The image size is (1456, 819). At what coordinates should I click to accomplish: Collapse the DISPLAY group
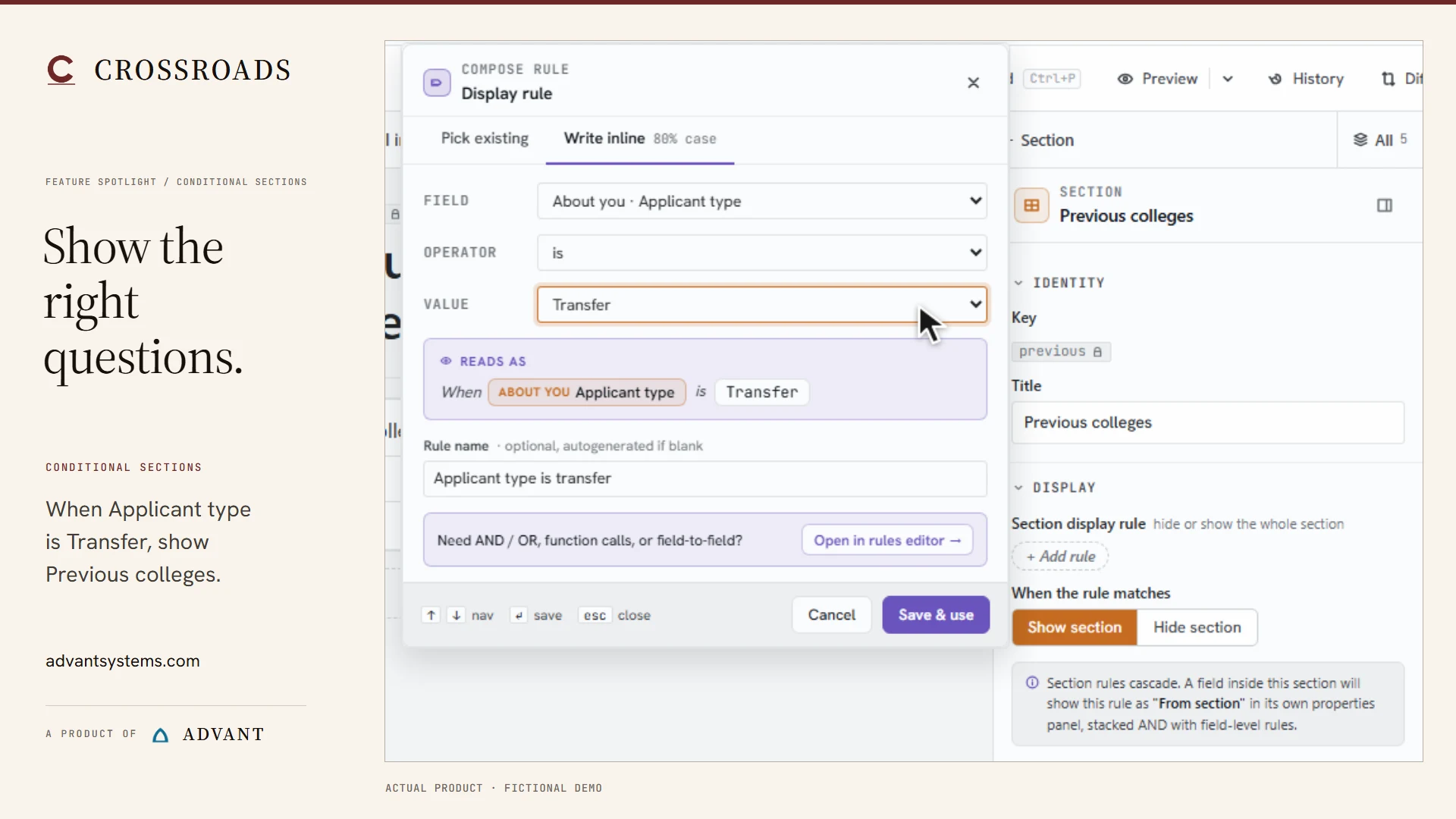pyautogui.click(x=1018, y=488)
